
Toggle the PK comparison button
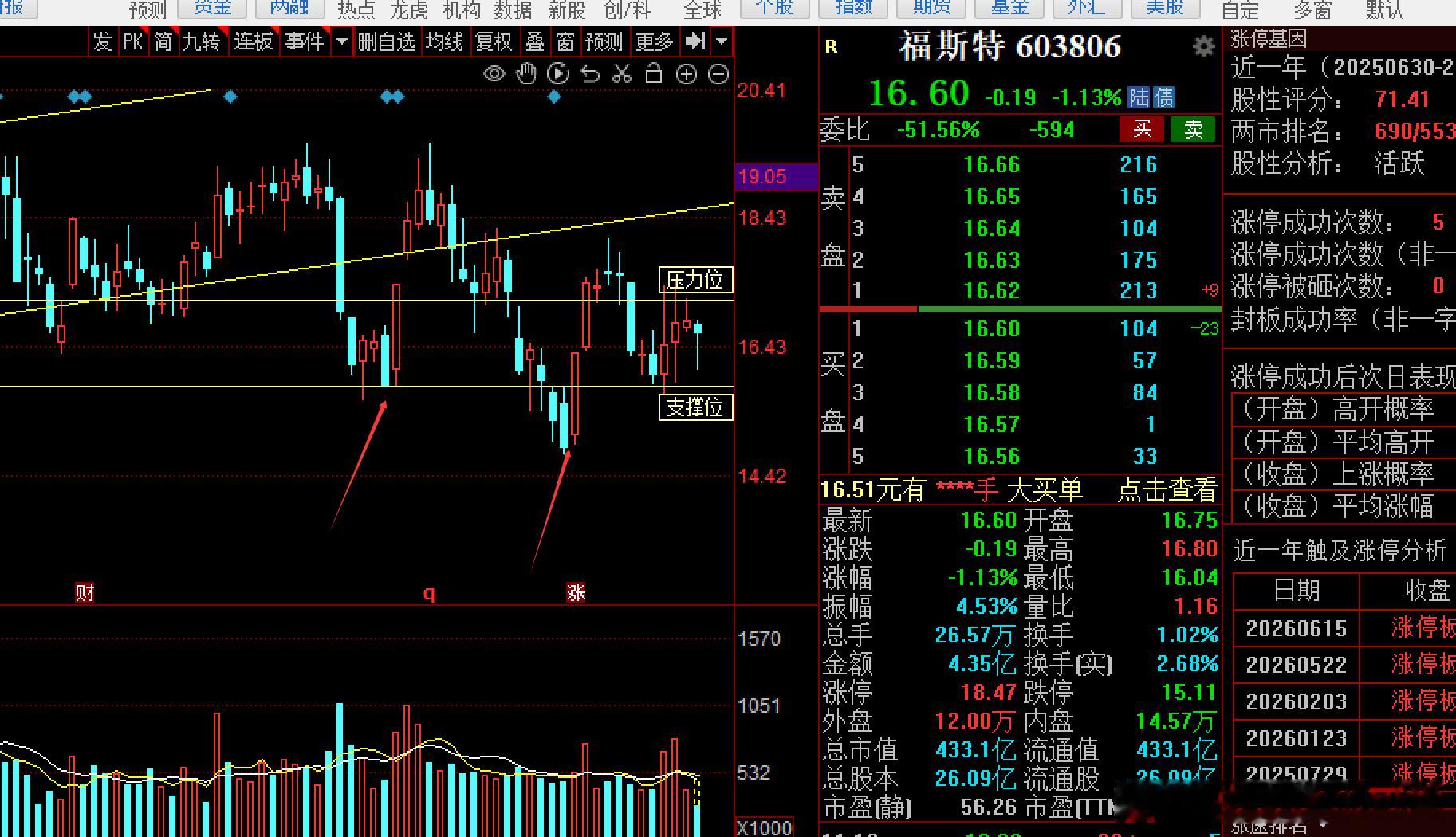click(x=133, y=41)
